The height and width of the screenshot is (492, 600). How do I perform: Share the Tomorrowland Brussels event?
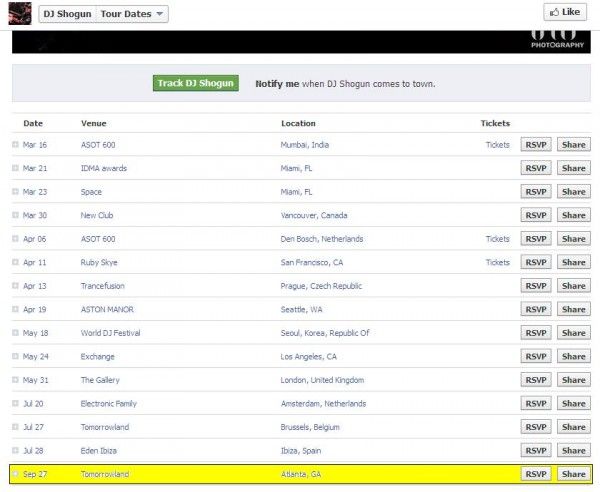coord(574,427)
